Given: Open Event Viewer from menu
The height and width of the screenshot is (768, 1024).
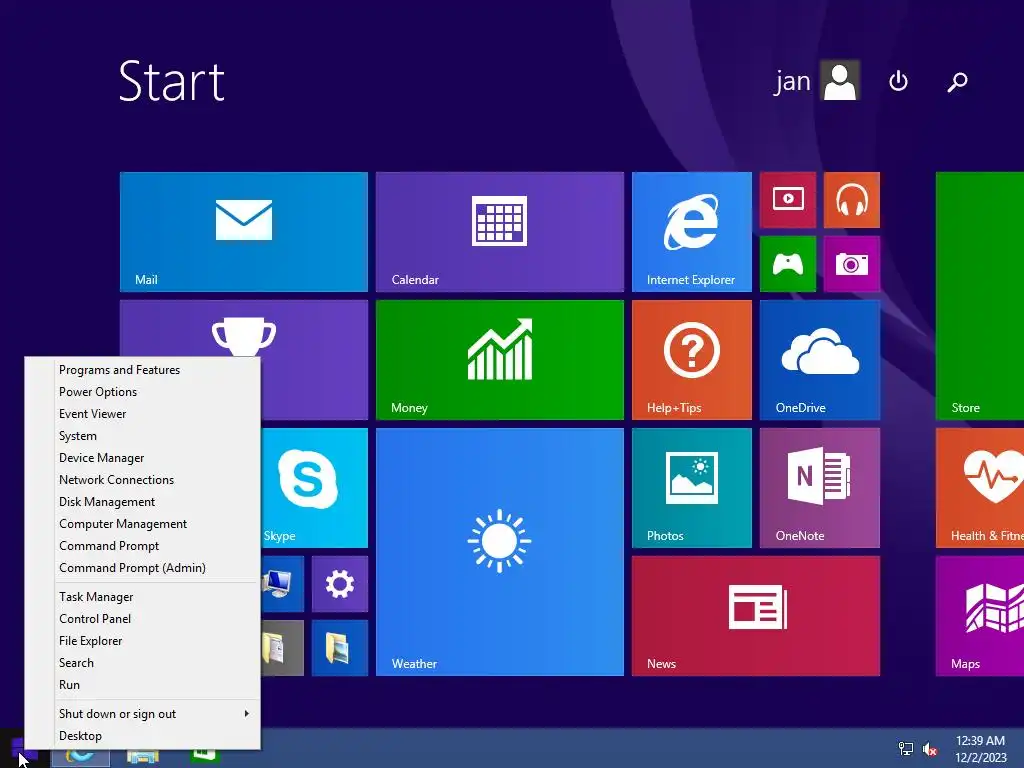Looking at the screenshot, I should point(142,414).
